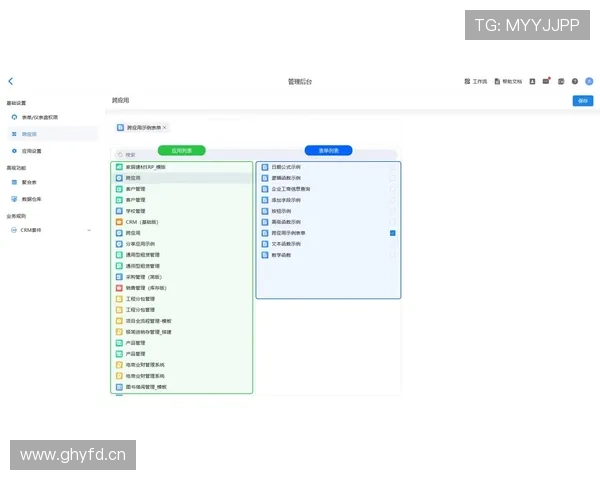Click the 极简进销存管理_搭建 app icon
The height and width of the screenshot is (480, 600).
point(119,332)
